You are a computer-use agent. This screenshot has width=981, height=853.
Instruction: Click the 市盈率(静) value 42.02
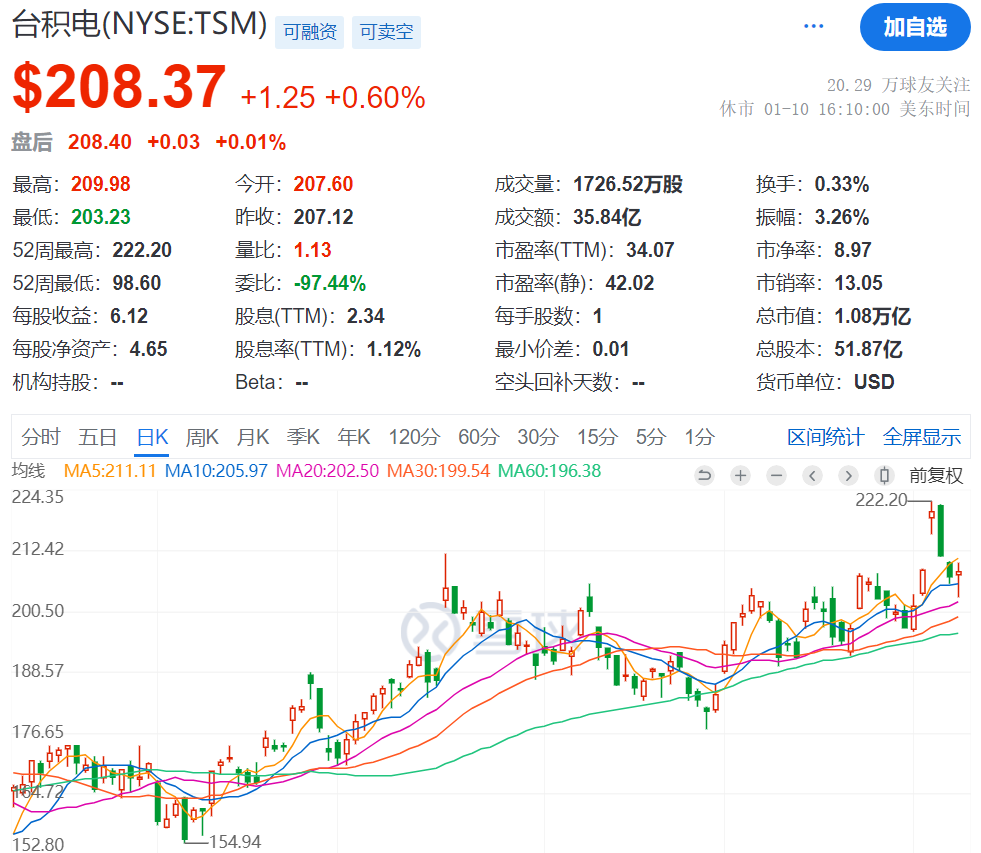click(629, 283)
